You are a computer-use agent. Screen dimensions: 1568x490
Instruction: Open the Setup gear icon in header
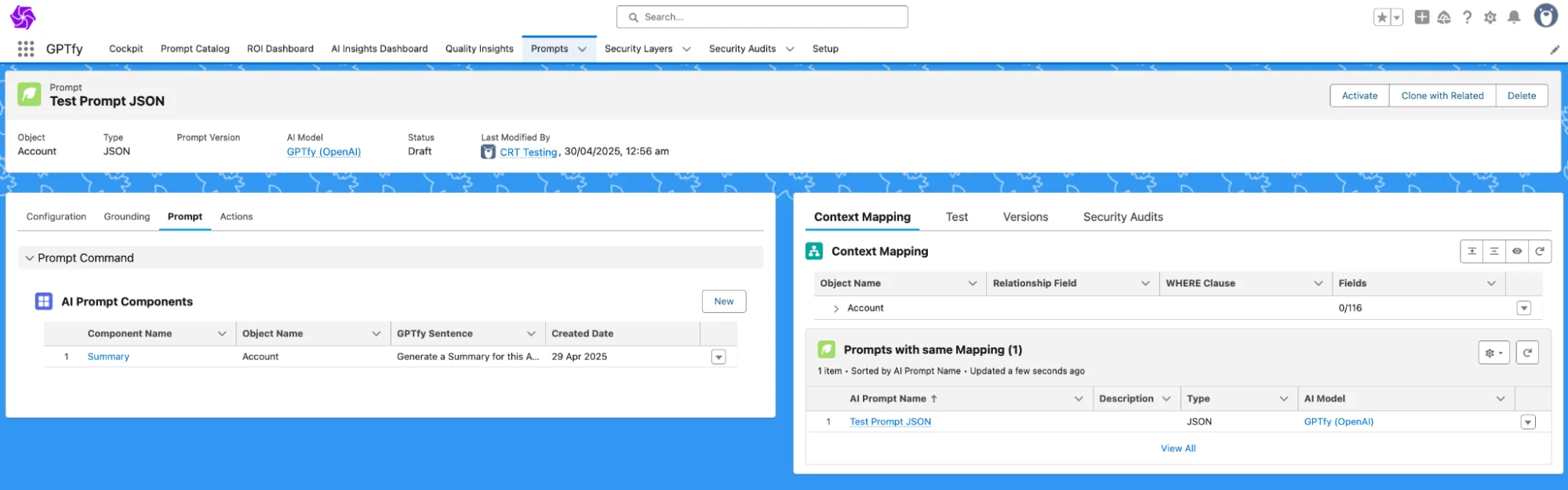(x=1490, y=16)
